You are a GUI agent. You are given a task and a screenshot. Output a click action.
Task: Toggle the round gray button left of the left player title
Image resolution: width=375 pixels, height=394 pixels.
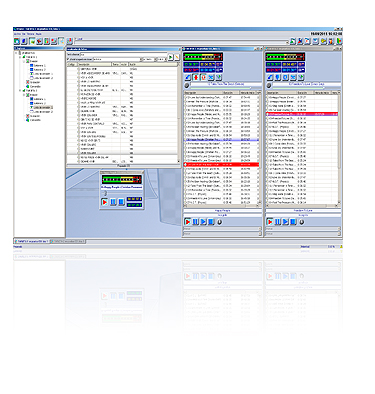click(187, 86)
